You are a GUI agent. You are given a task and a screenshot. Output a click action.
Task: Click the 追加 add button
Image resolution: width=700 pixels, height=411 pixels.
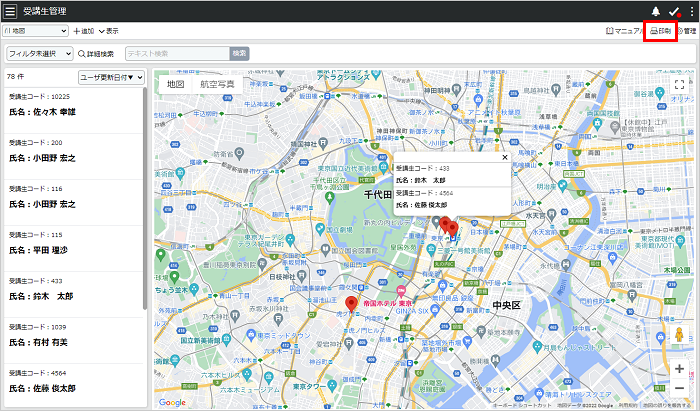84,31
